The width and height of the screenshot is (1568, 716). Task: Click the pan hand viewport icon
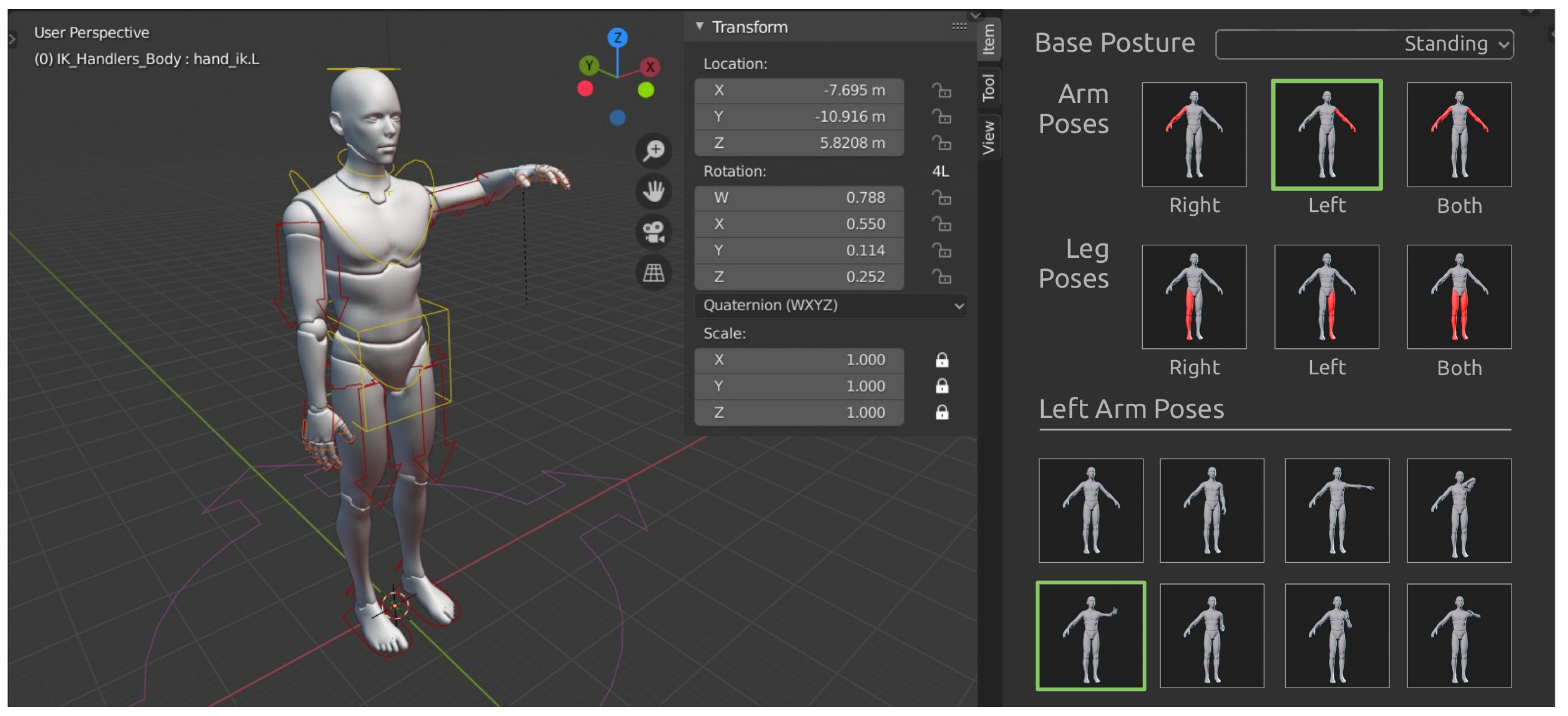click(x=654, y=191)
